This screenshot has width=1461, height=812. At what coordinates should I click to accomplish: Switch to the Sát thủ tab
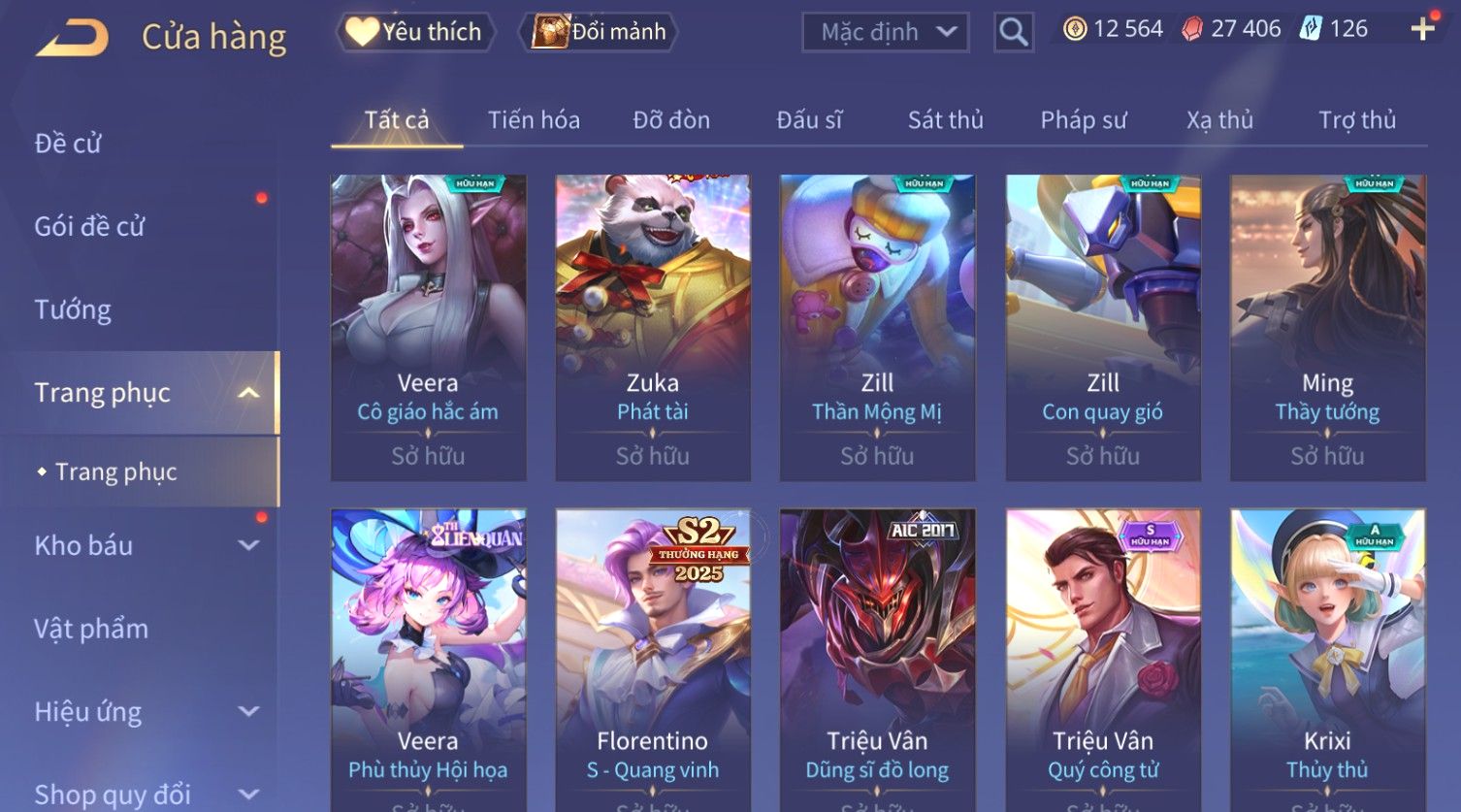946,120
